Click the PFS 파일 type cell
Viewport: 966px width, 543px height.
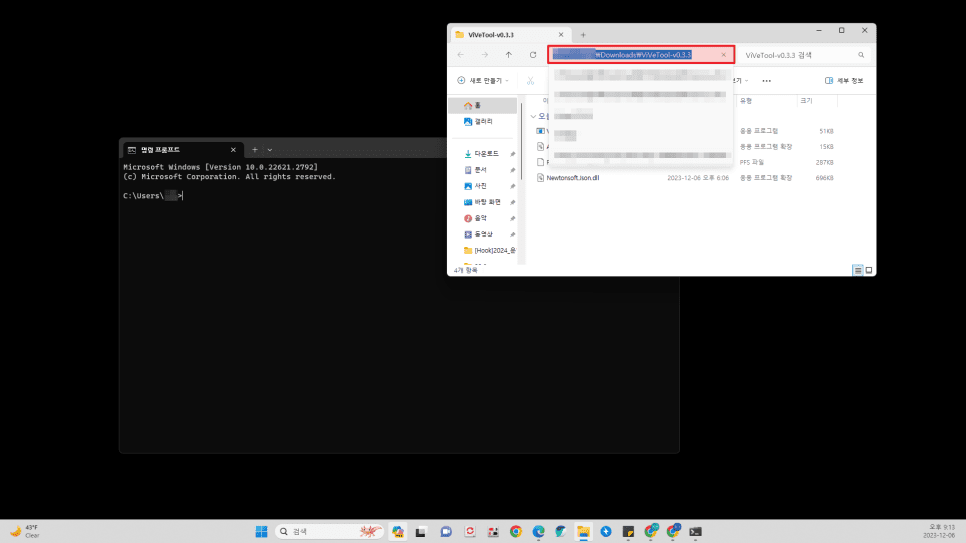(x=752, y=162)
